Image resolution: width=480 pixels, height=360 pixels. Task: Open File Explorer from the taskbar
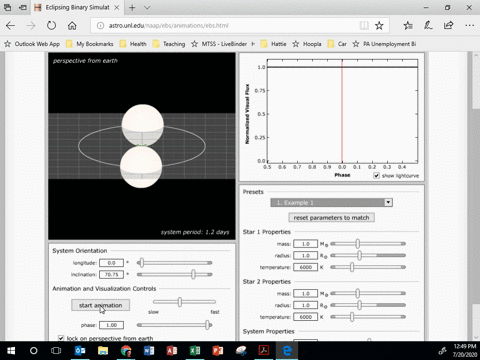tap(103, 351)
